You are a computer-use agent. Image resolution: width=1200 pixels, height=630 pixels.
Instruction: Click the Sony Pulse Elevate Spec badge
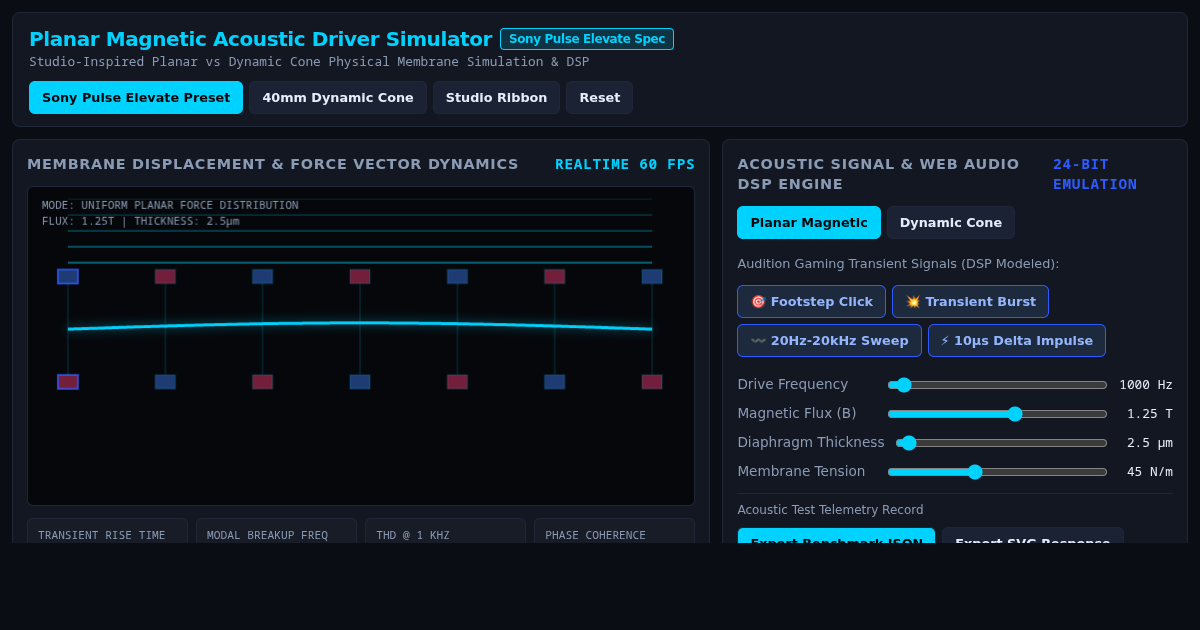(x=587, y=39)
